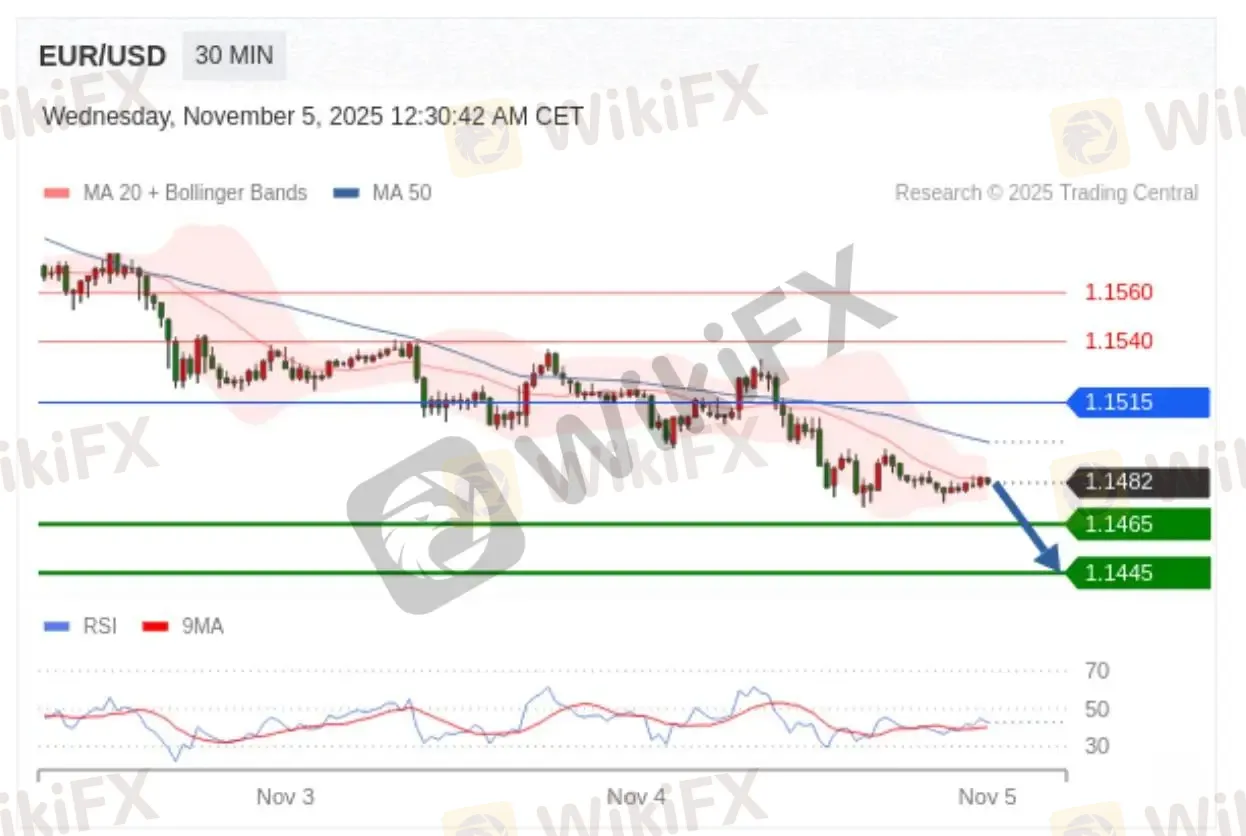Click the 9MA legend label
This screenshot has width=1246, height=836.
tap(203, 627)
